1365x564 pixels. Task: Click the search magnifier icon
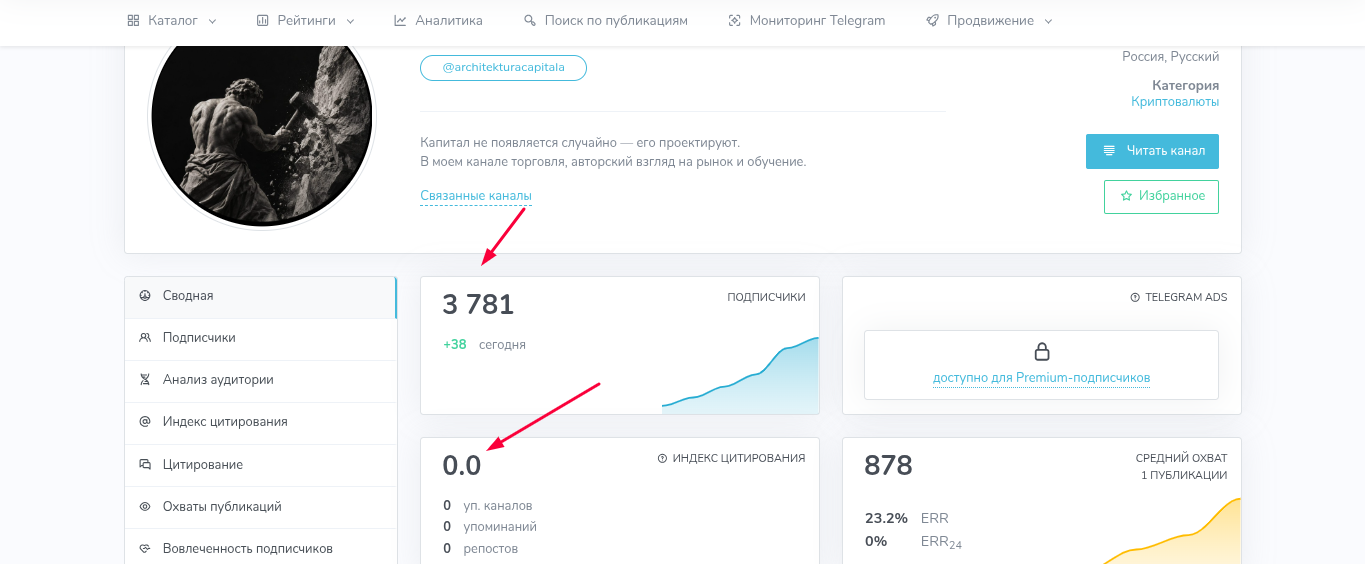tap(530, 20)
